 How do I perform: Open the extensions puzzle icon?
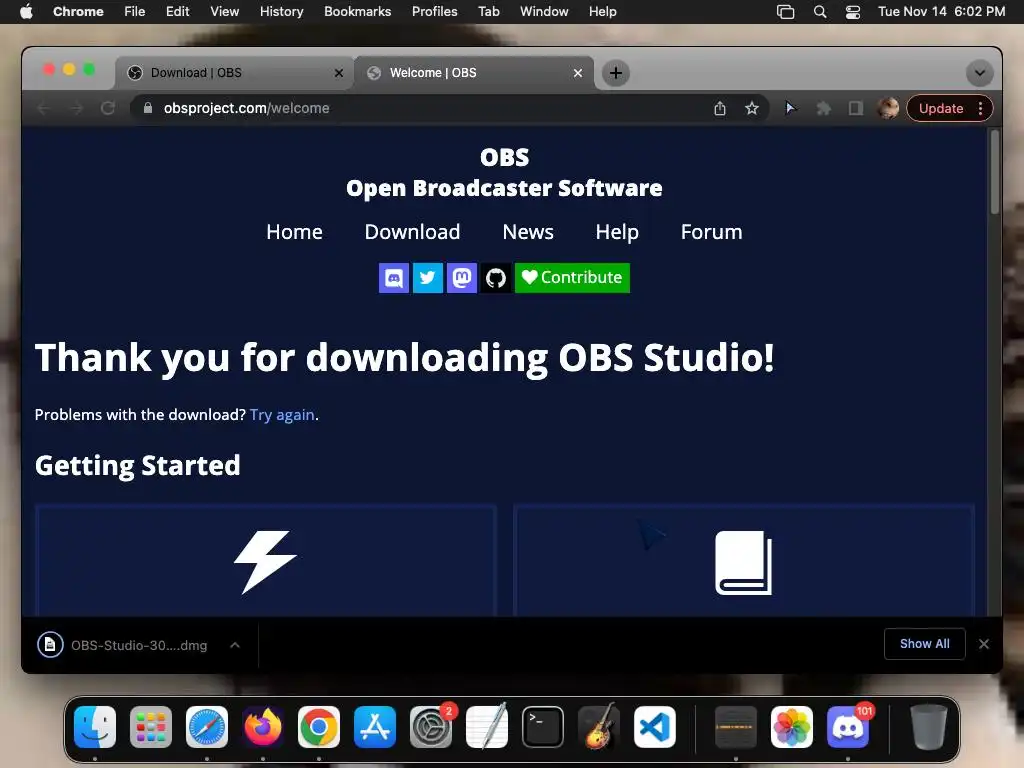[824, 108]
